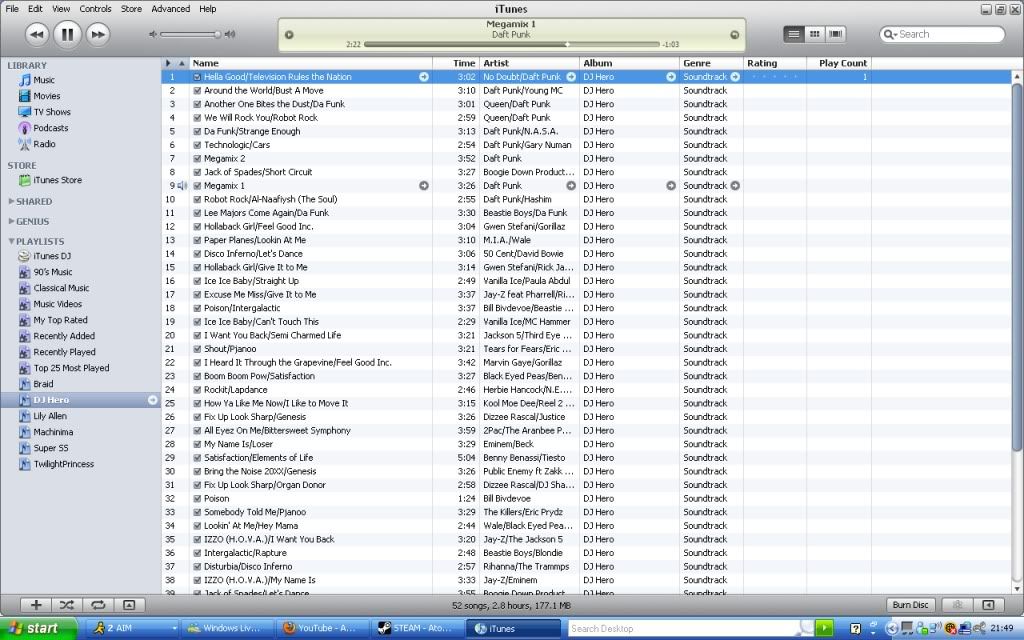Uncheck Another One Bites the Dust/Da Funk
Image resolution: width=1024 pixels, height=640 pixels.
click(197, 104)
